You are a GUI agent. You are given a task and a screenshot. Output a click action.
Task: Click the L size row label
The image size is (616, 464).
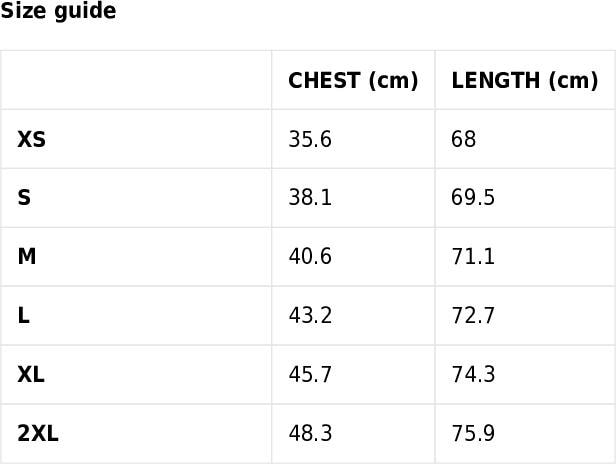point(23,315)
